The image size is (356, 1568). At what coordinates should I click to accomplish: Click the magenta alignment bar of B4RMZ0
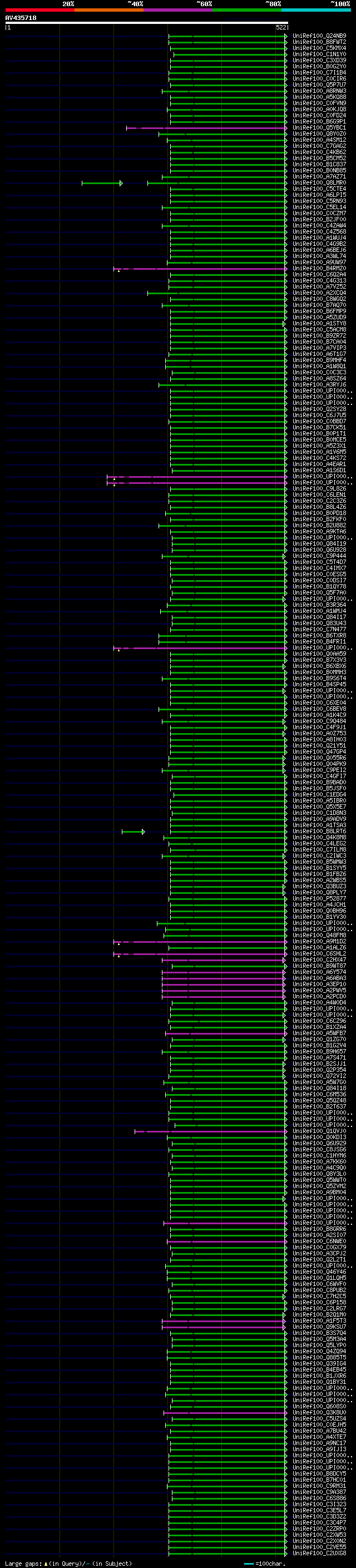201,269
